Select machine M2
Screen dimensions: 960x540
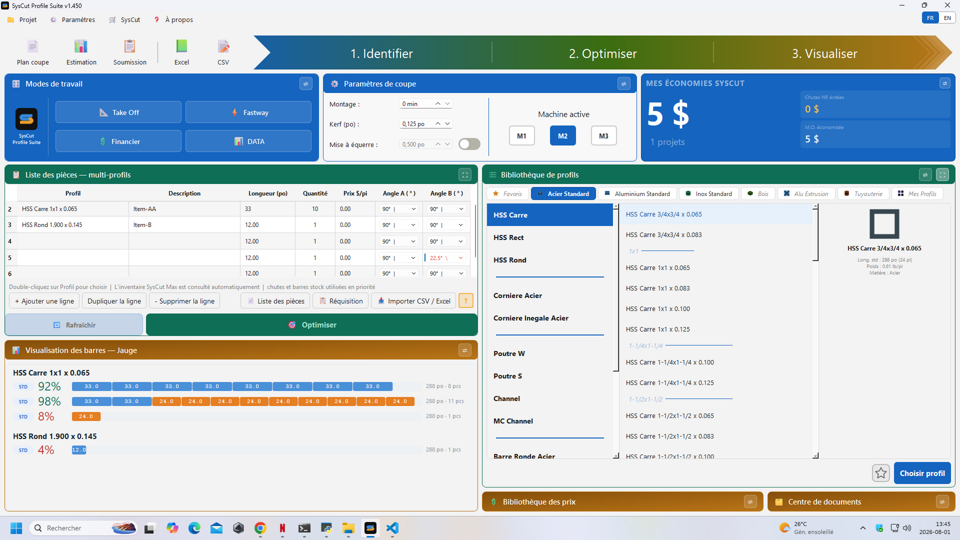pyautogui.click(x=563, y=135)
